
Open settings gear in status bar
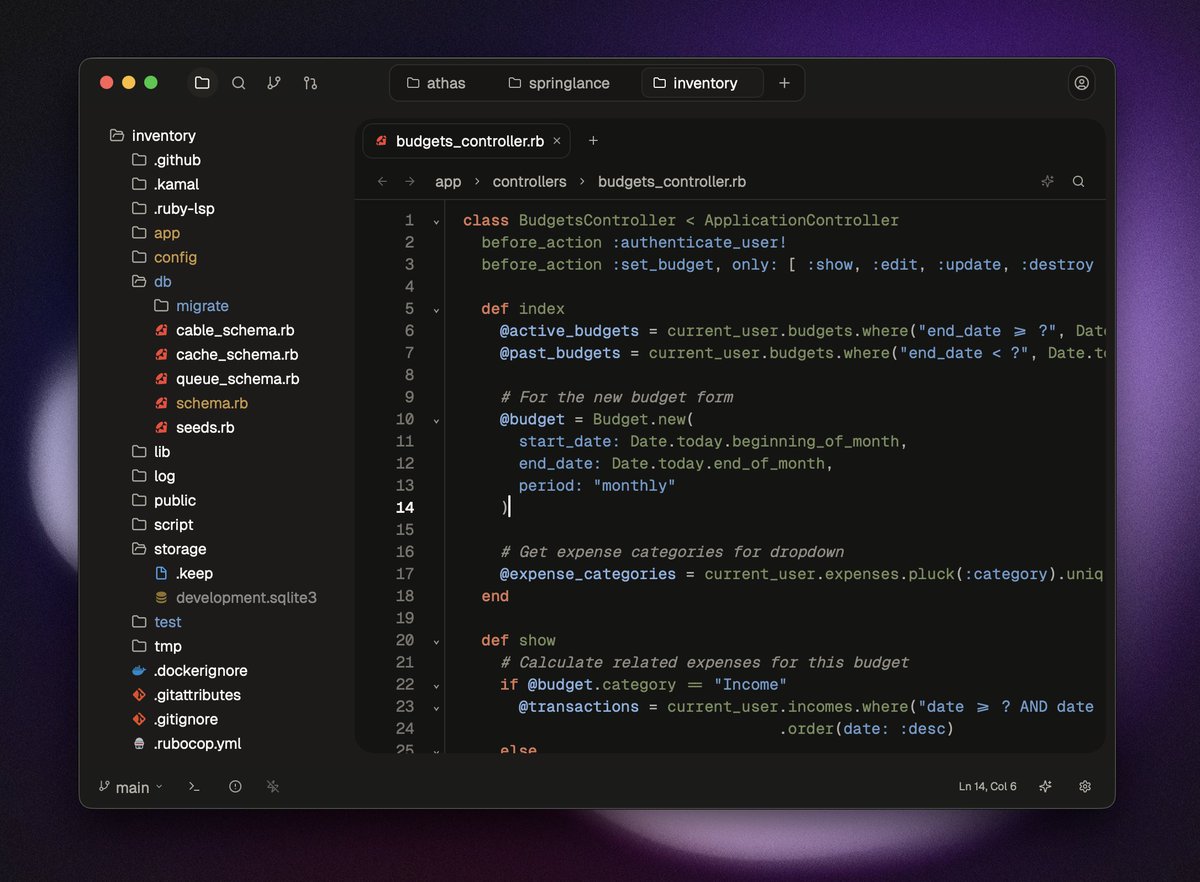point(1085,787)
